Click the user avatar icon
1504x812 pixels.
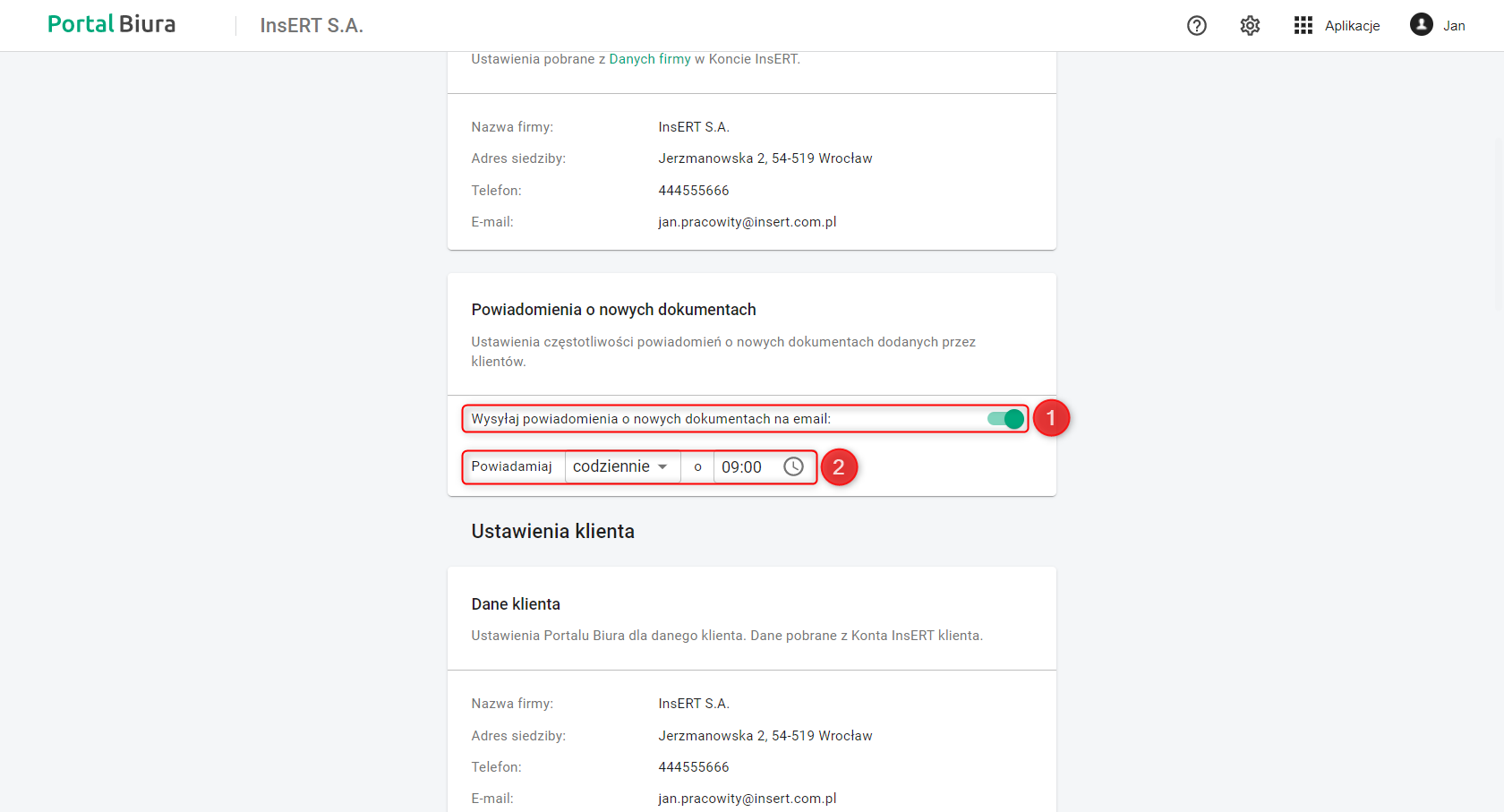(1421, 25)
